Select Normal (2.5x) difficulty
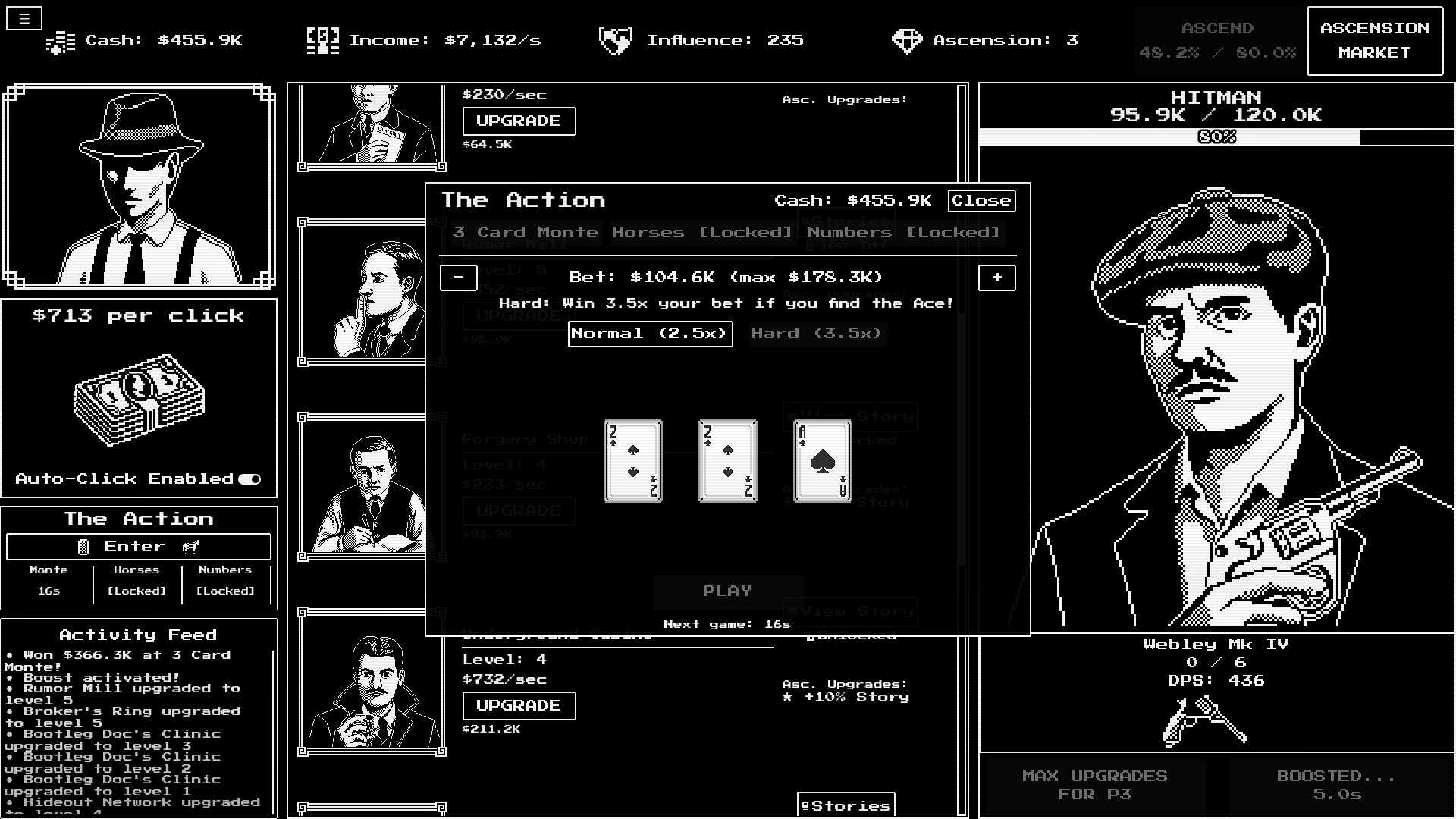1456x819 pixels. [650, 334]
